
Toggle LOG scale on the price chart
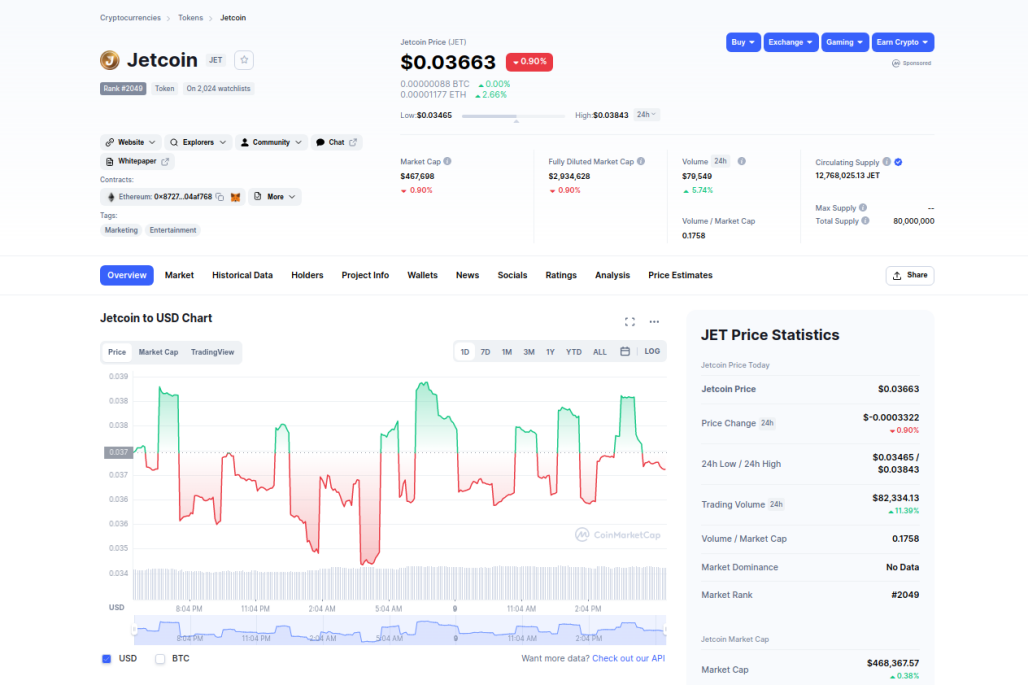pyautogui.click(x=651, y=351)
